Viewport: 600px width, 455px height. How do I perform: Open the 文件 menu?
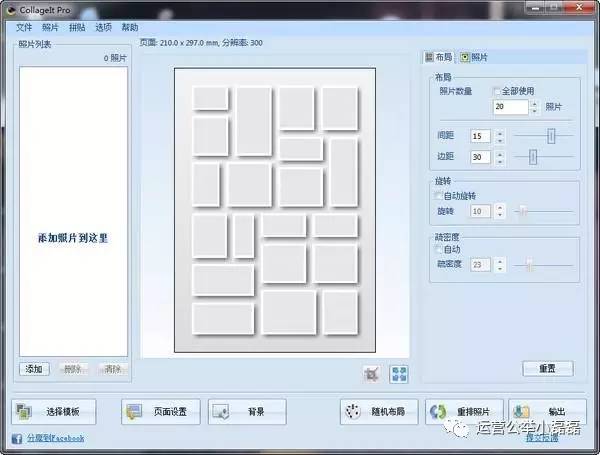tap(24, 27)
